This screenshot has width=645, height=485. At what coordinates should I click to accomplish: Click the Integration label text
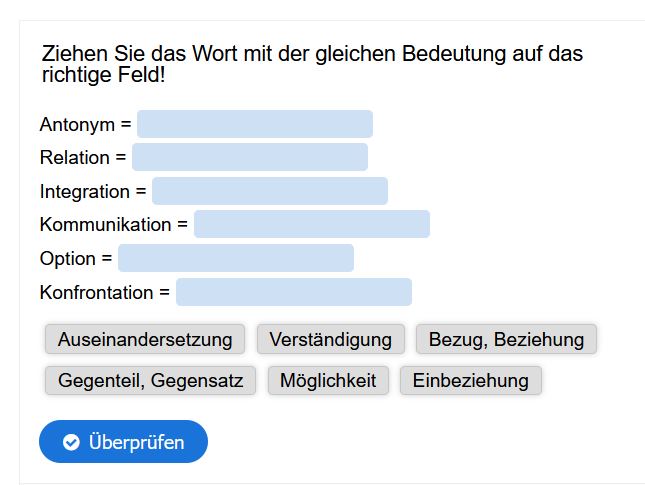click(85, 191)
